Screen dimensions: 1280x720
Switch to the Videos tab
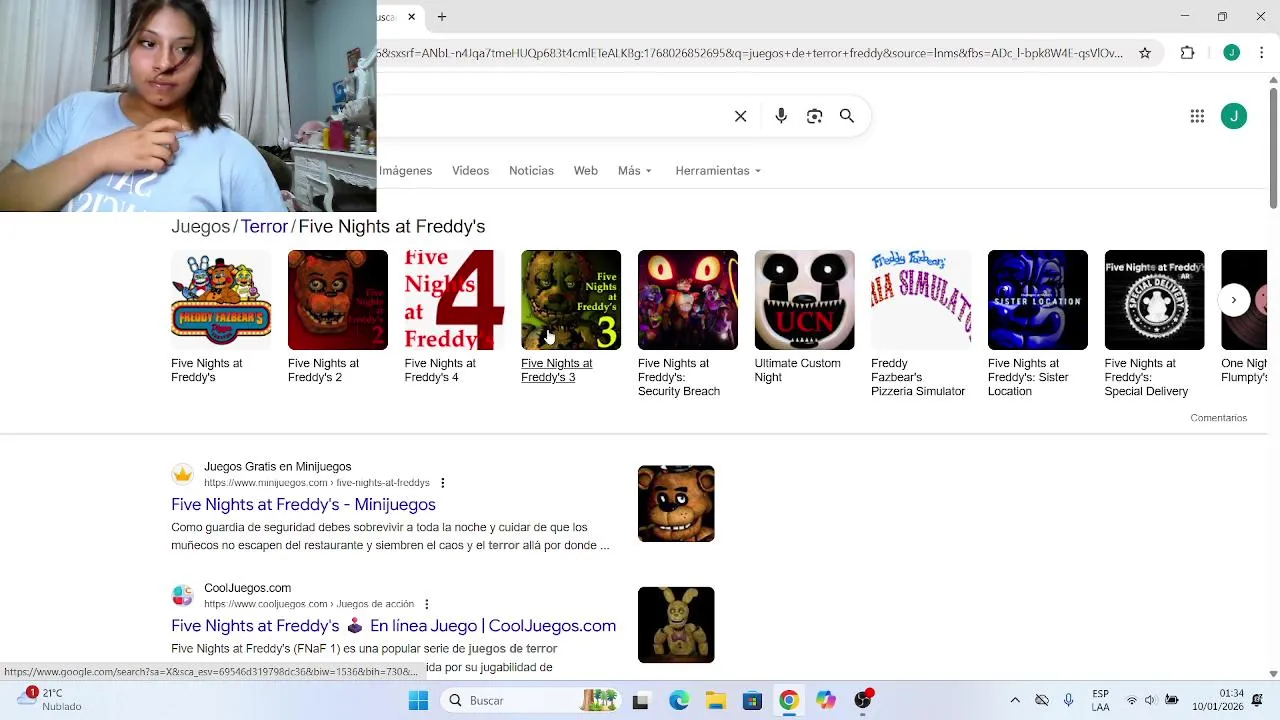point(470,171)
